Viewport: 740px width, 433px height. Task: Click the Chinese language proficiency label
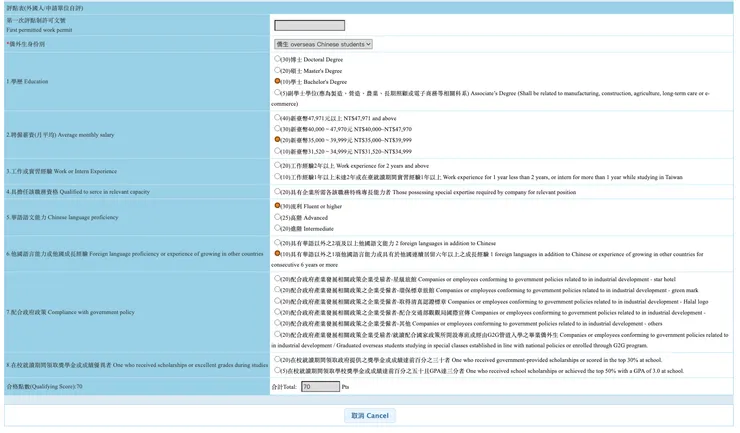62,218
